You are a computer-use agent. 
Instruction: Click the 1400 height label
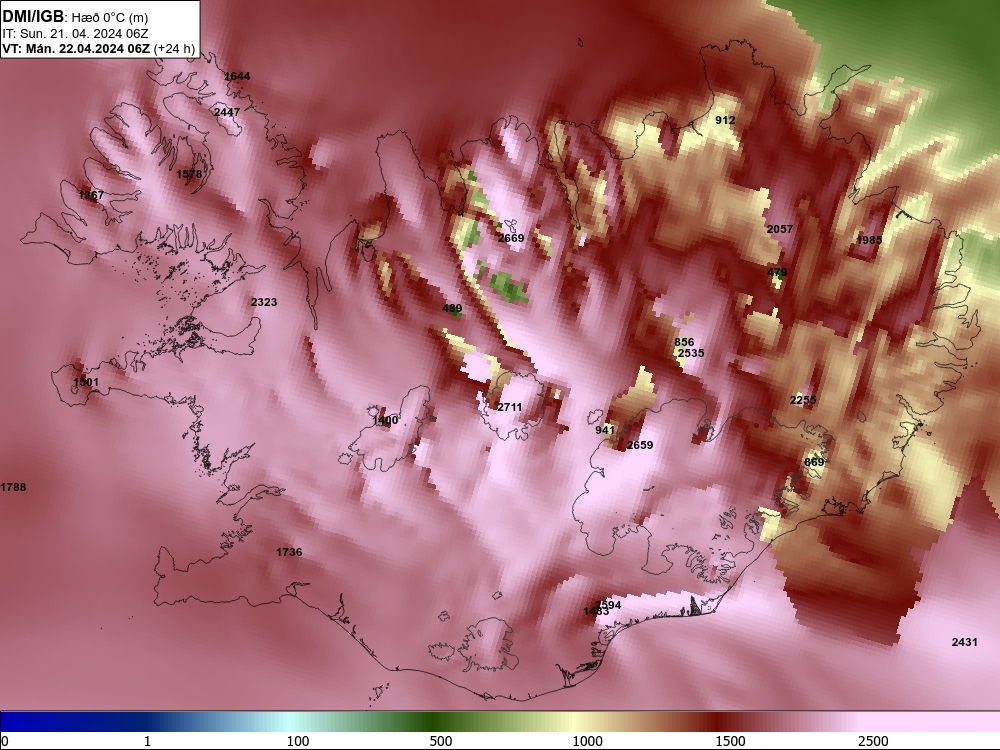385,420
